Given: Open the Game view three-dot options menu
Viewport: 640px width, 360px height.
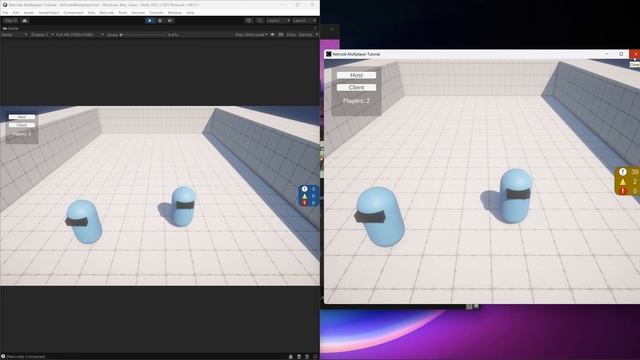Looking at the screenshot, I should 316,29.
